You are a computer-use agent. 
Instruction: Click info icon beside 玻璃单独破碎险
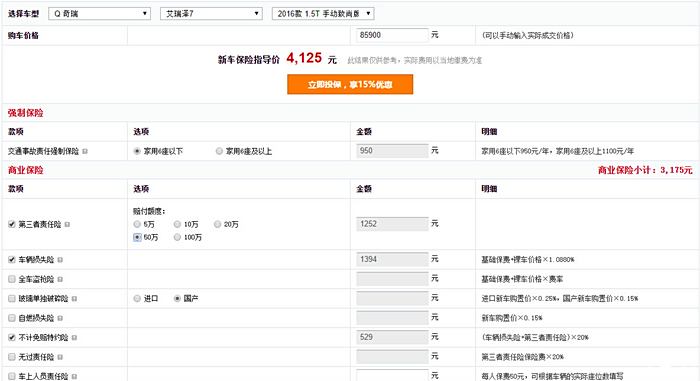point(74,298)
